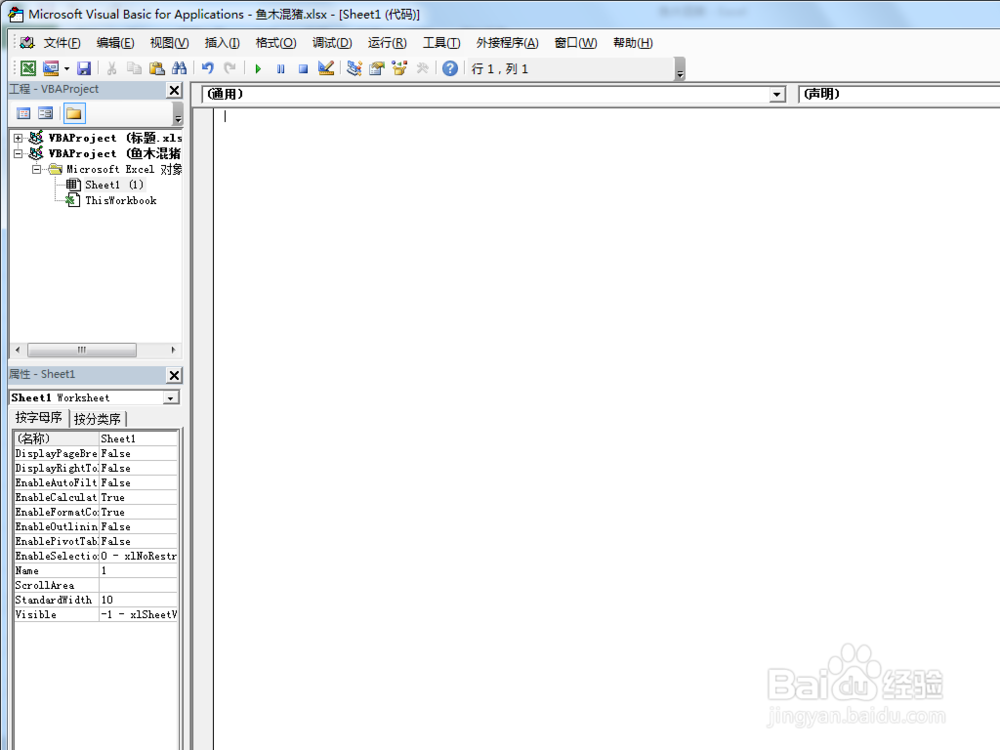
Task: Click the StandardWidth value 10
Action: (x=138, y=600)
